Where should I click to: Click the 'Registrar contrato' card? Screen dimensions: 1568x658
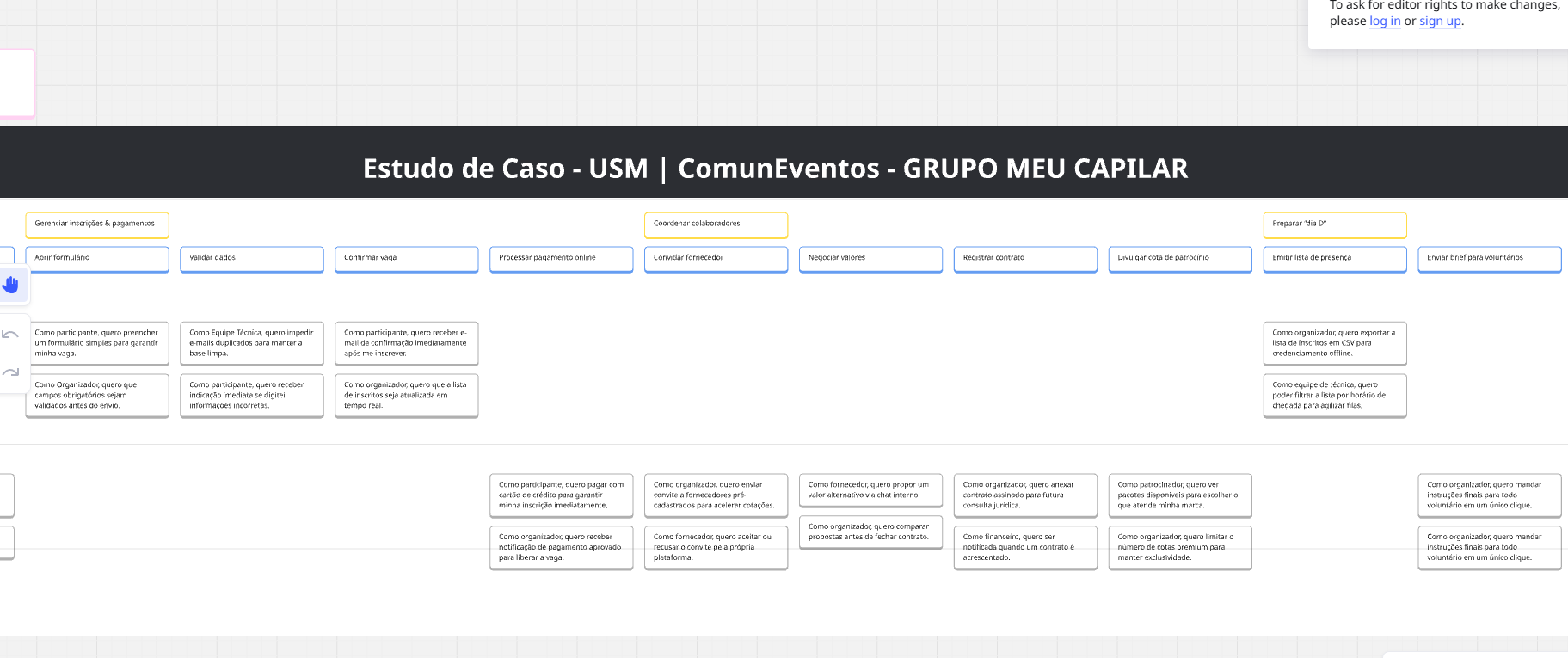[x=1025, y=259]
